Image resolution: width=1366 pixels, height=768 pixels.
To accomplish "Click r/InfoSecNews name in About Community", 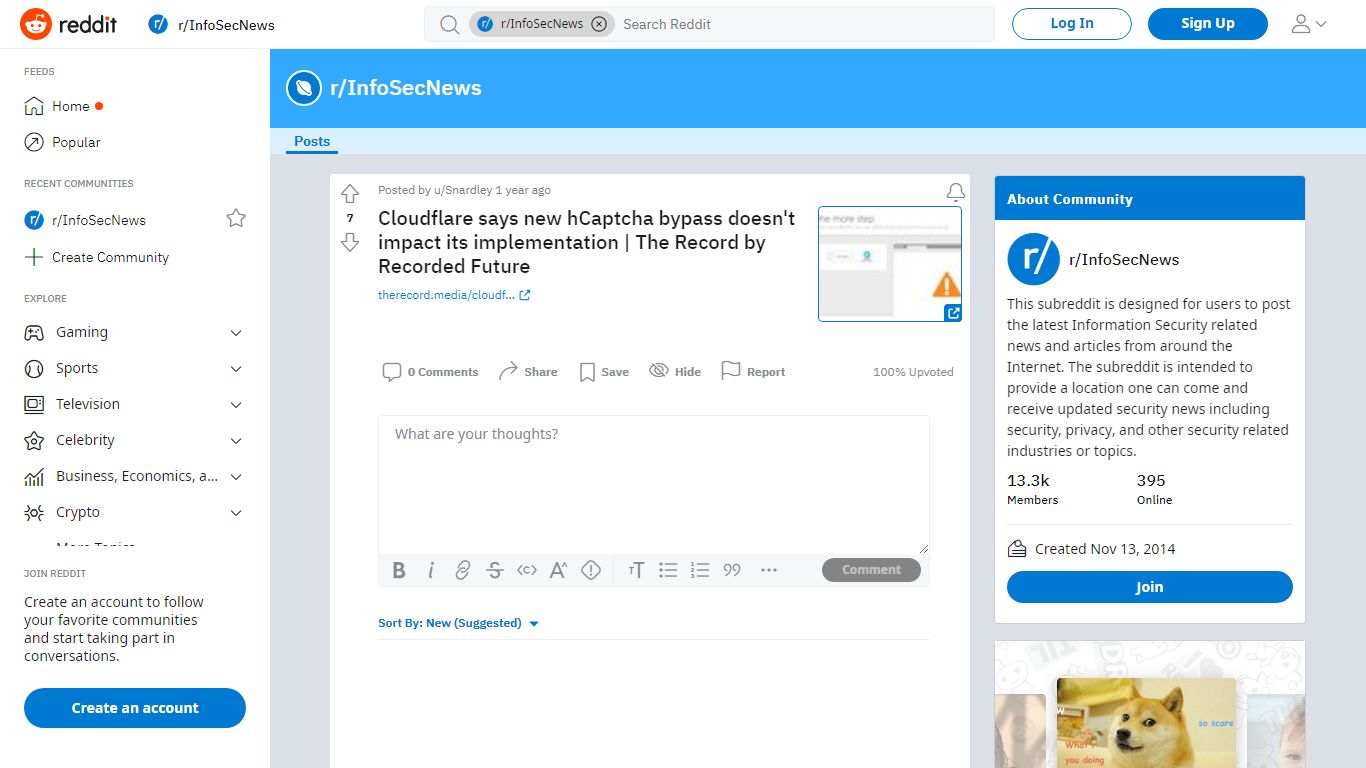I will 1124,260.
